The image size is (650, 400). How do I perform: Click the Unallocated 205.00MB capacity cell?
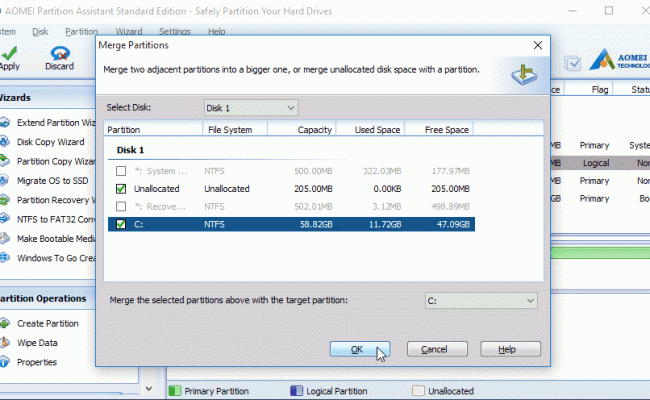tap(313, 189)
